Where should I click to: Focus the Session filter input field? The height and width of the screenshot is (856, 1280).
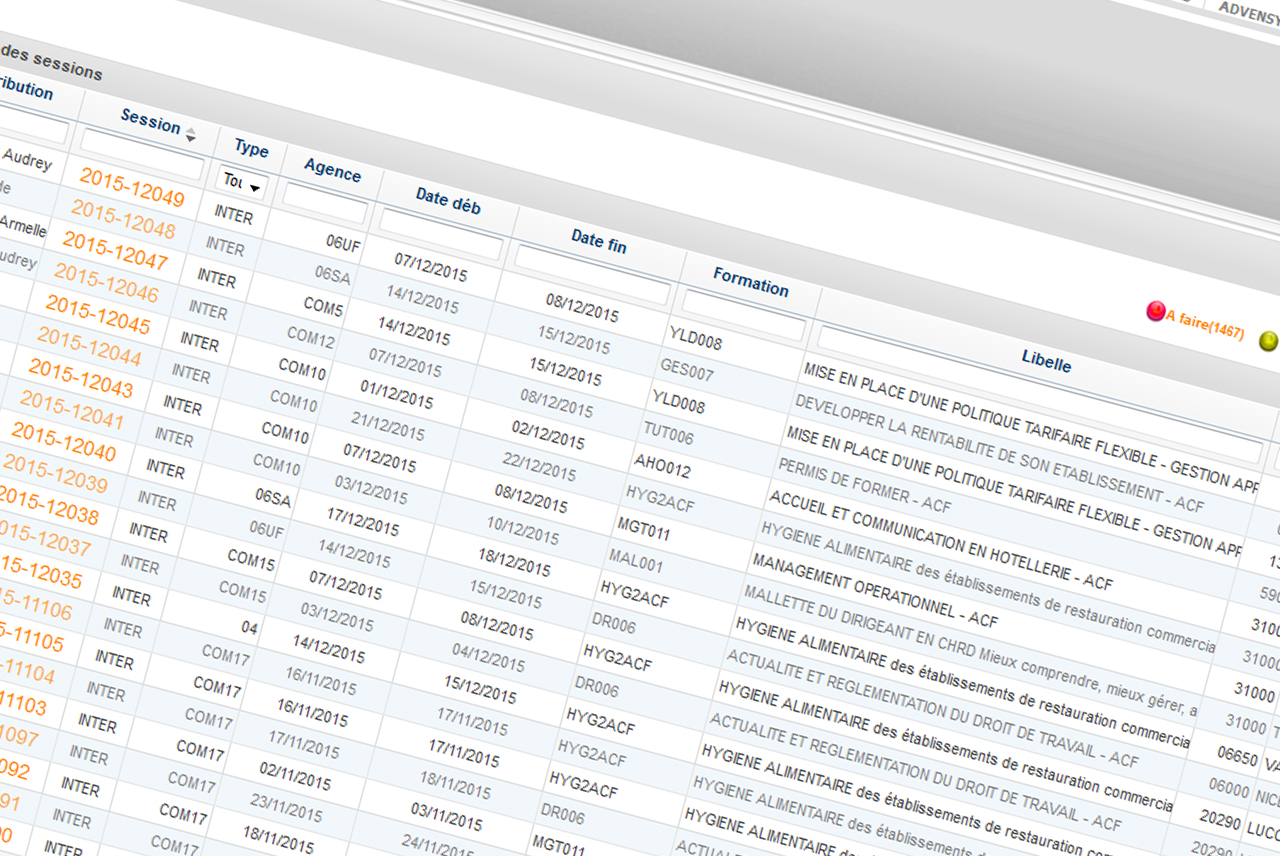point(142,152)
